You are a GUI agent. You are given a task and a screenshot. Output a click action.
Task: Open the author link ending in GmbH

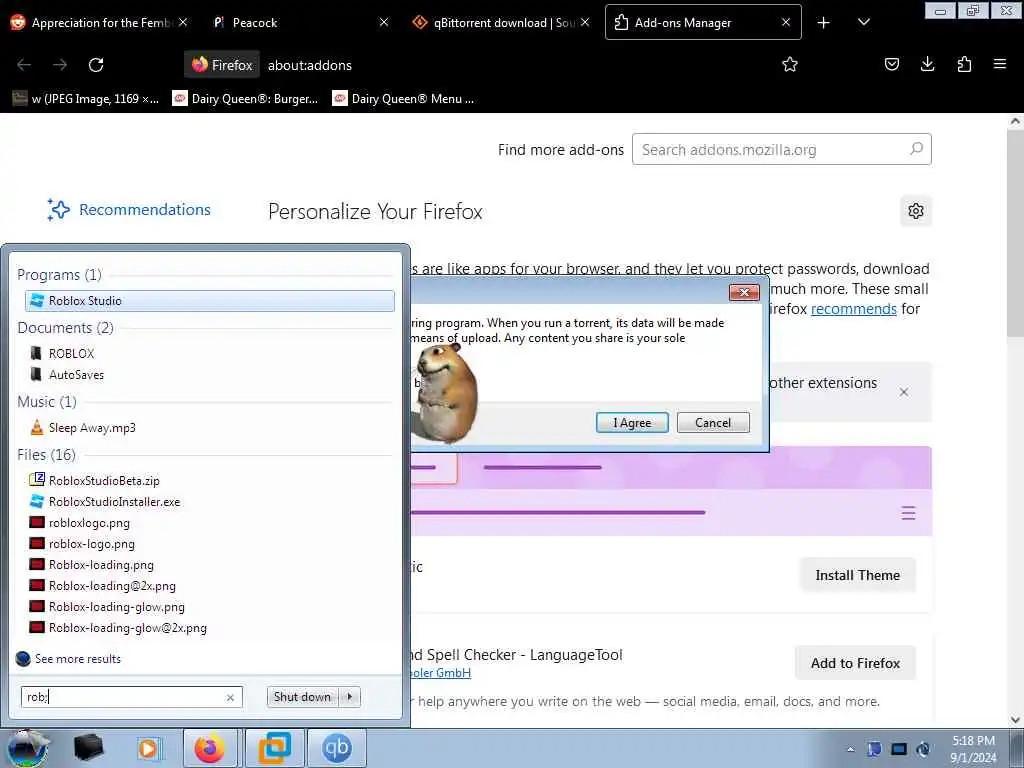(x=441, y=673)
